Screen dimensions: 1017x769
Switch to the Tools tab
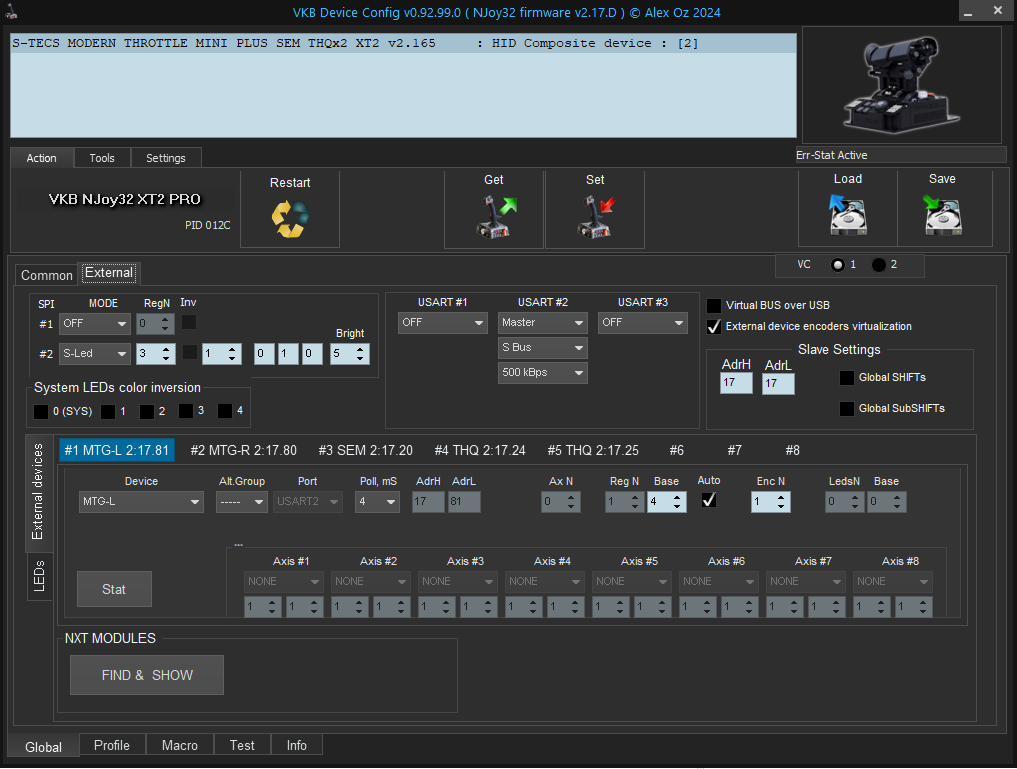click(102, 158)
